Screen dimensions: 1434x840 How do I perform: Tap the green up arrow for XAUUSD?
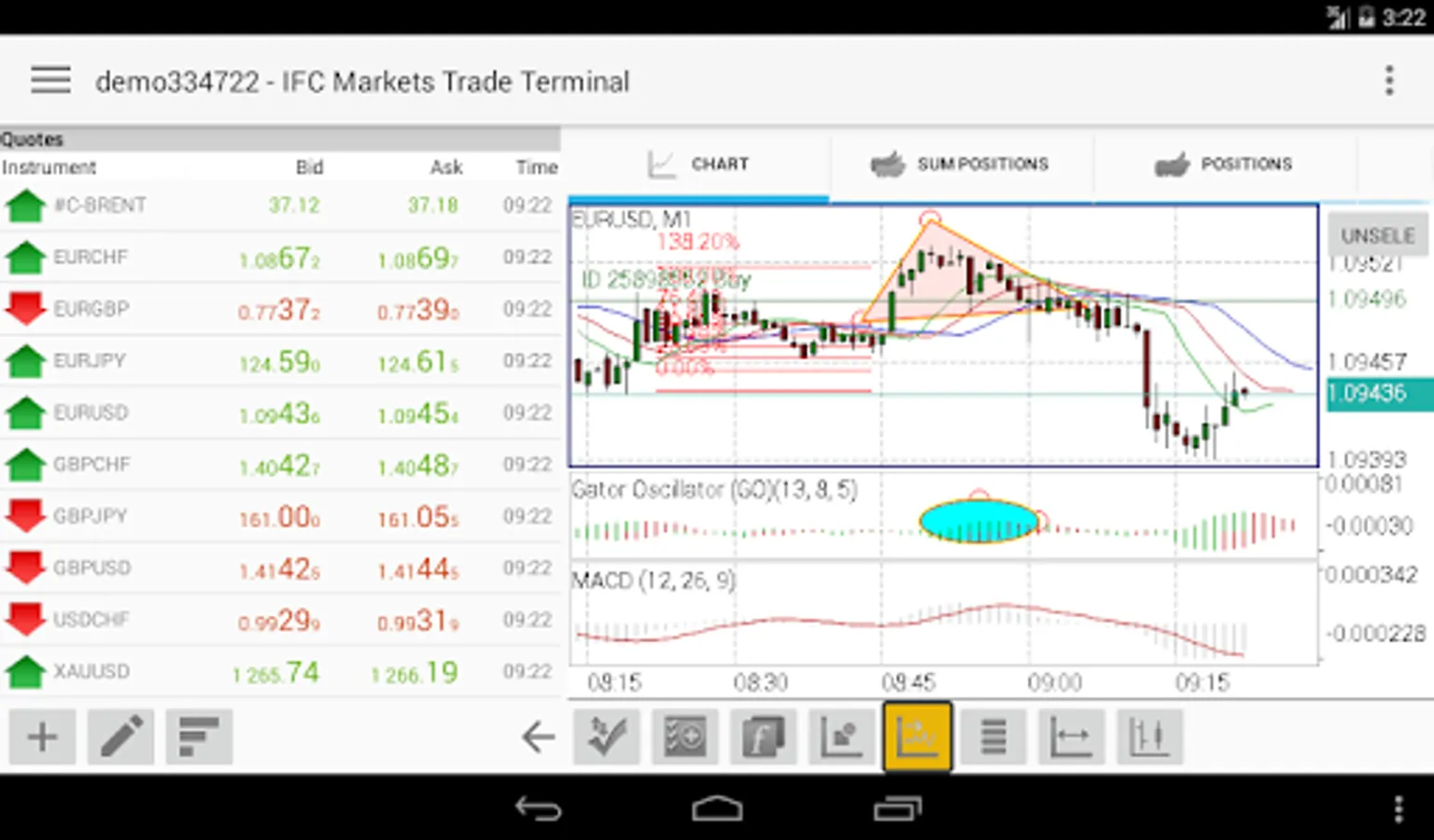25,671
